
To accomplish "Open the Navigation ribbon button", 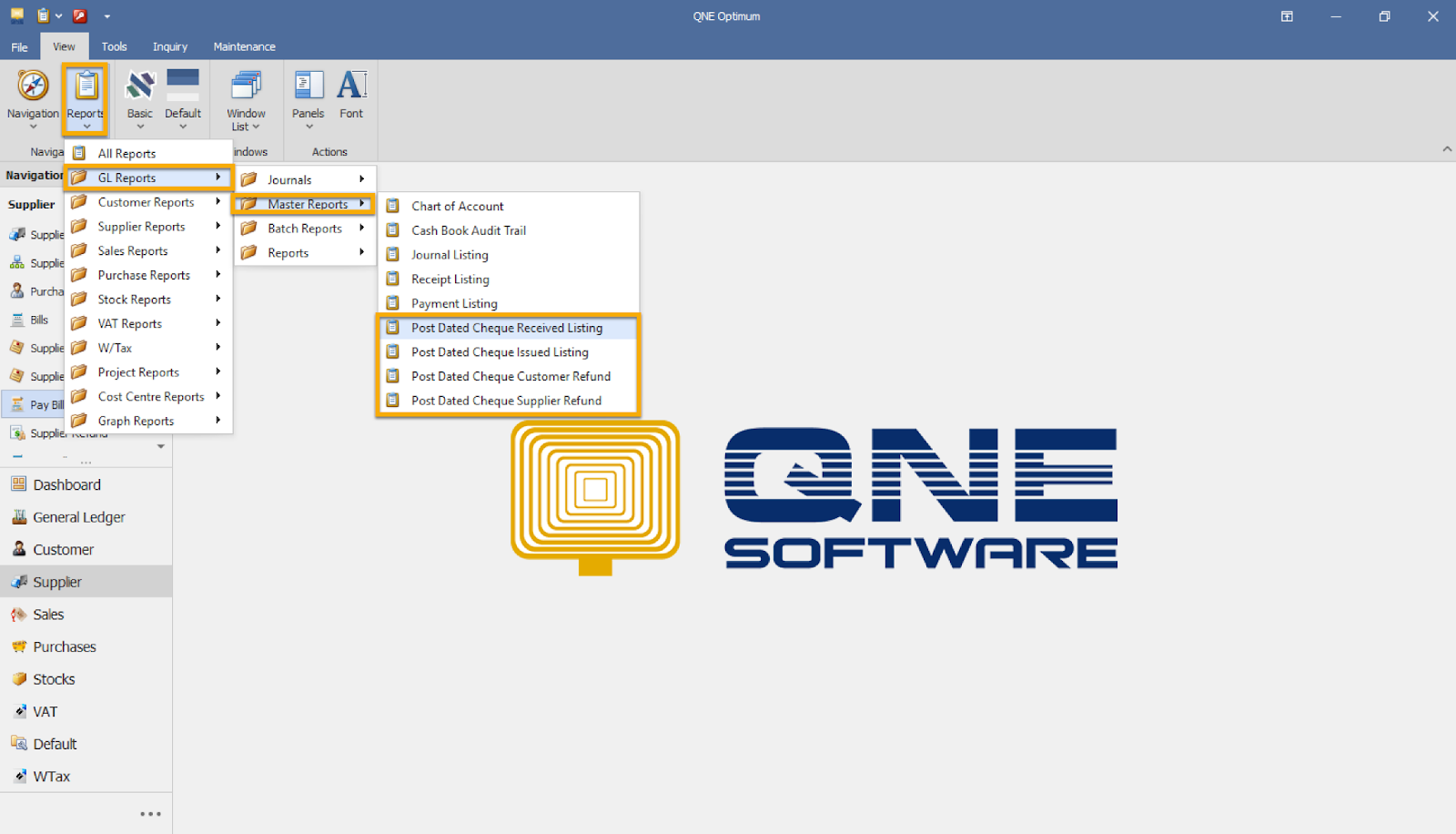I will 33,98.
